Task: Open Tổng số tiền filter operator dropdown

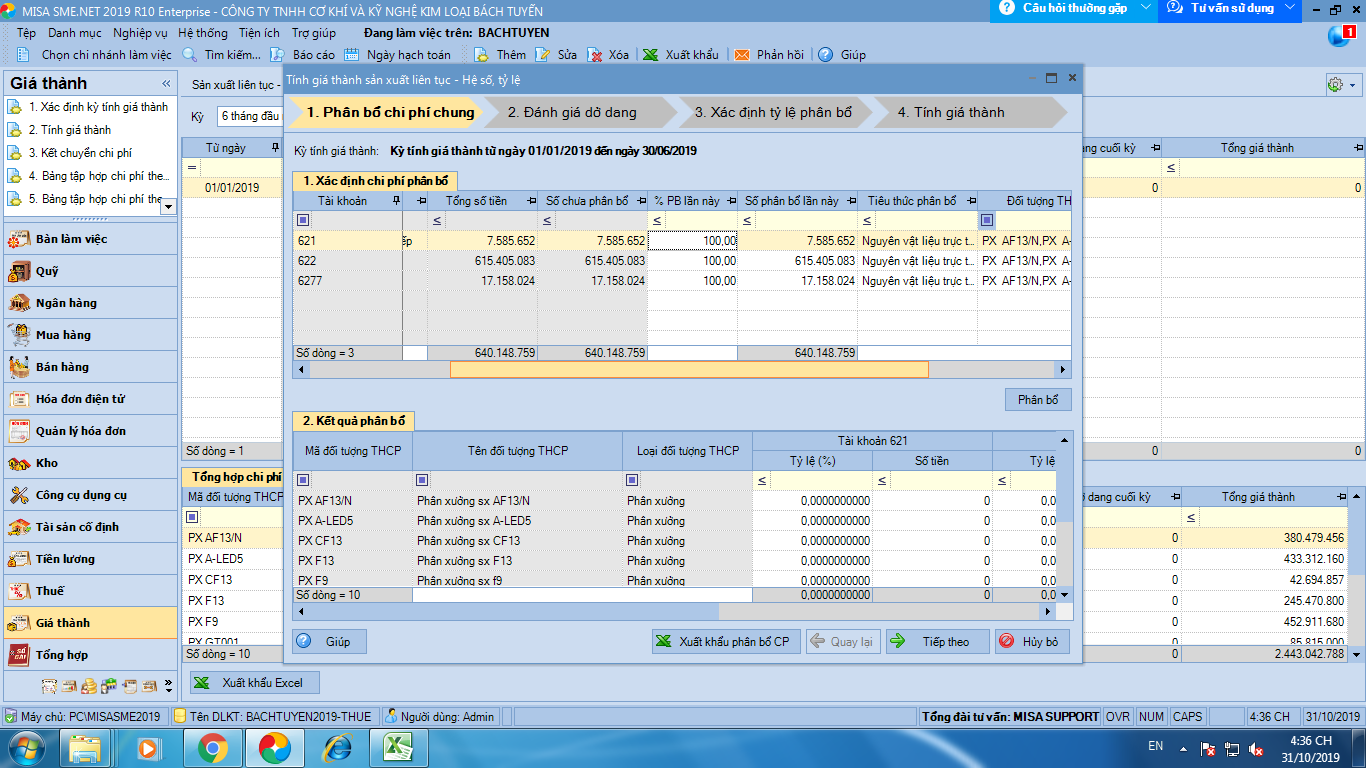Action: pyautogui.click(x=437, y=220)
